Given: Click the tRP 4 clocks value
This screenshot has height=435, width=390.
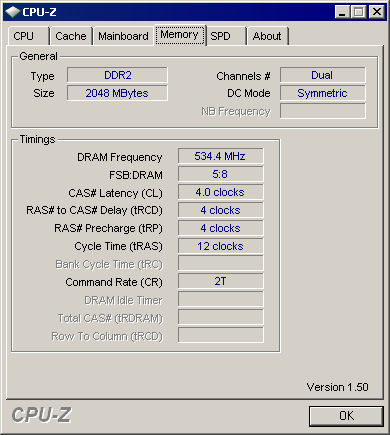Looking at the screenshot, I should [x=220, y=228].
